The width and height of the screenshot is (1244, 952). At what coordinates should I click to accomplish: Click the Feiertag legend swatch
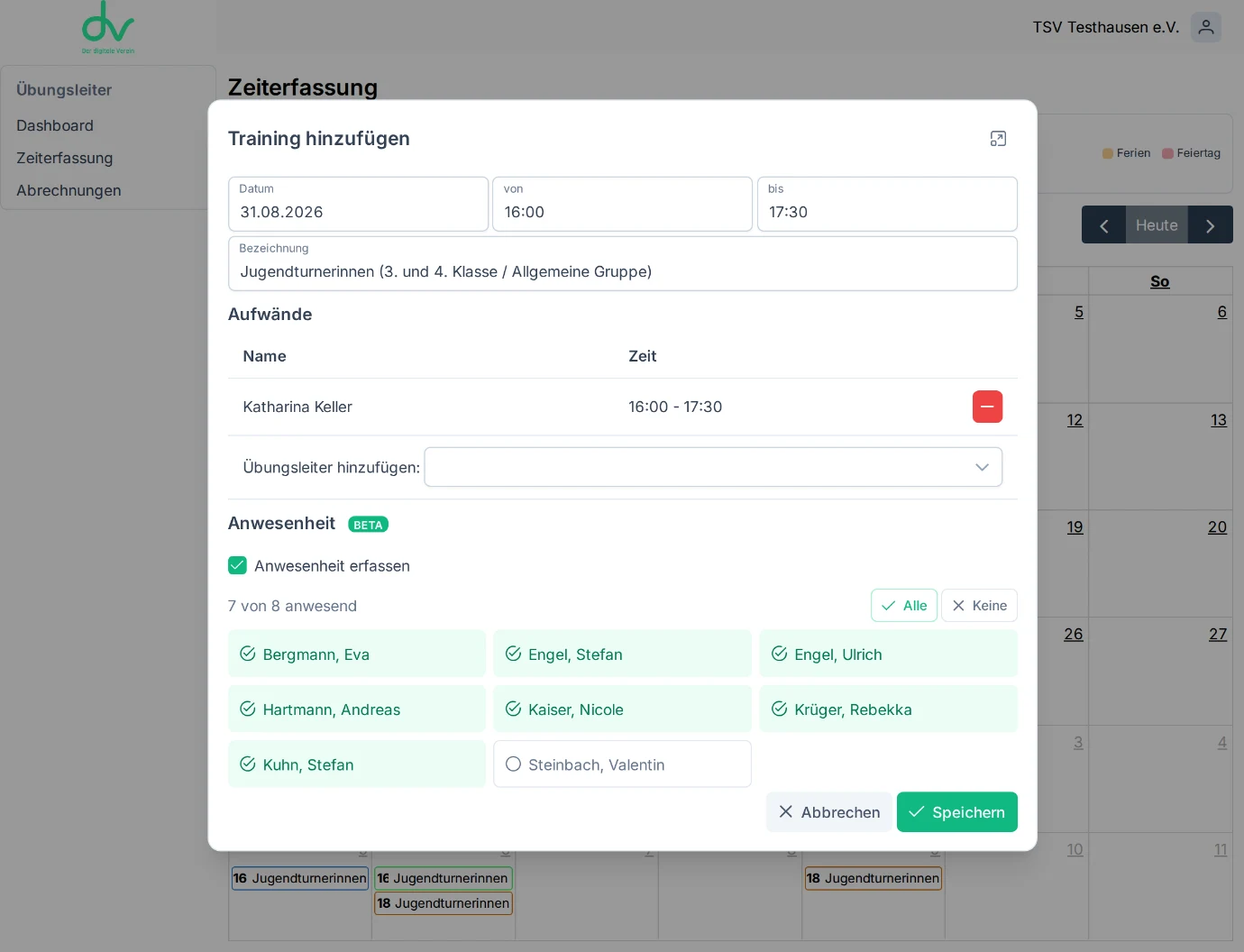[x=1167, y=153]
